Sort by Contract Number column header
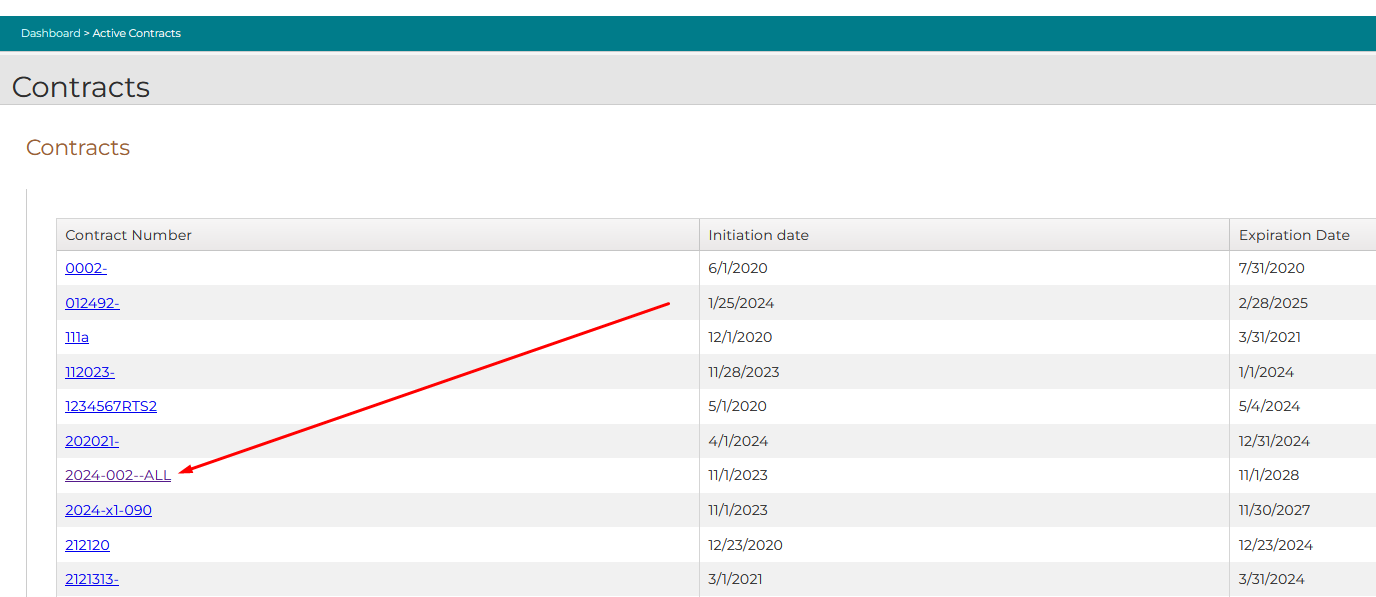Image resolution: width=1376 pixels, height=597 pixels. pos(128,235)
